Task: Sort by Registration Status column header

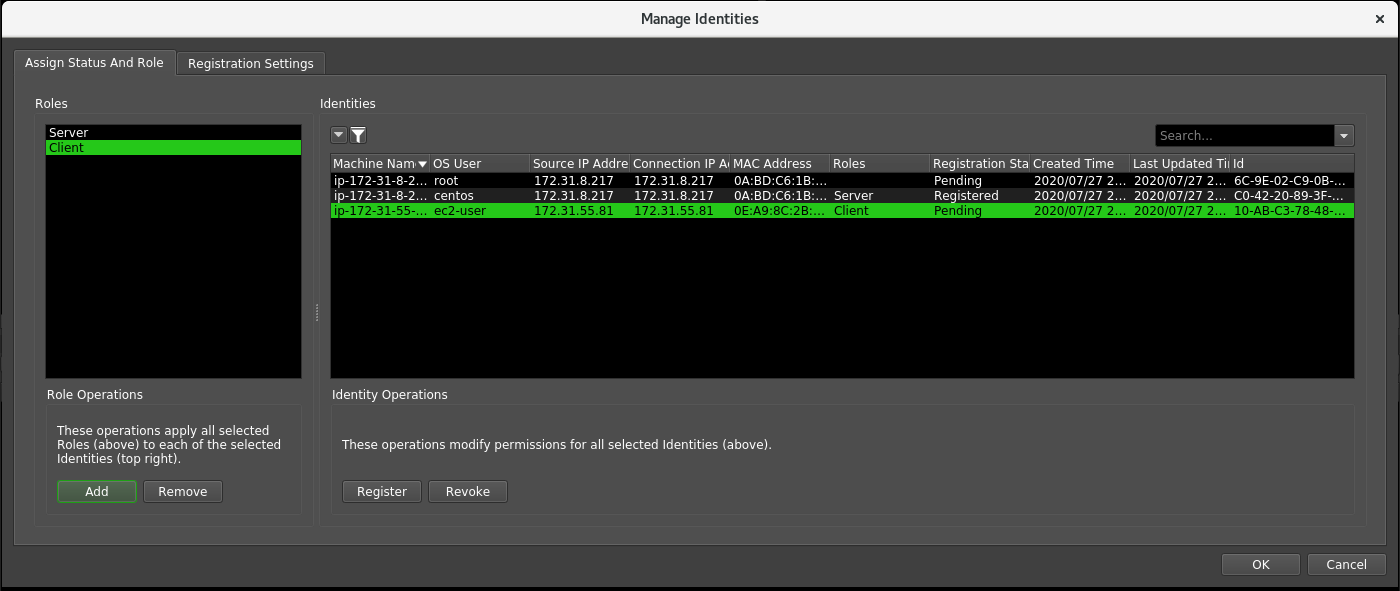Action: (x=979, y=163)
